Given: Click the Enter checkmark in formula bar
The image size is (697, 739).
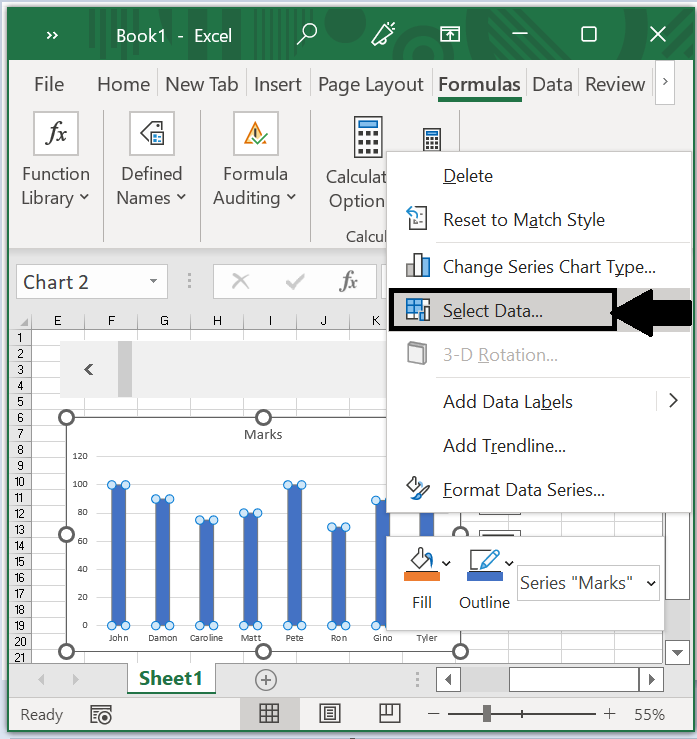Looking at the screenshot, I should [x=295, y=282].
